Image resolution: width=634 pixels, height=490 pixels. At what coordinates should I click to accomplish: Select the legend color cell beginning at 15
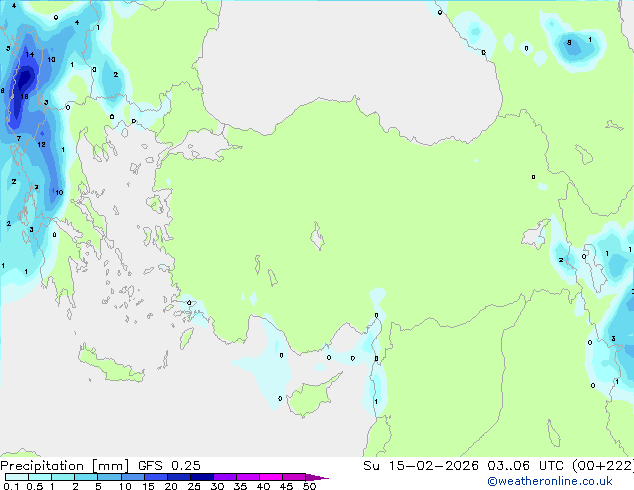pos(156,477)
